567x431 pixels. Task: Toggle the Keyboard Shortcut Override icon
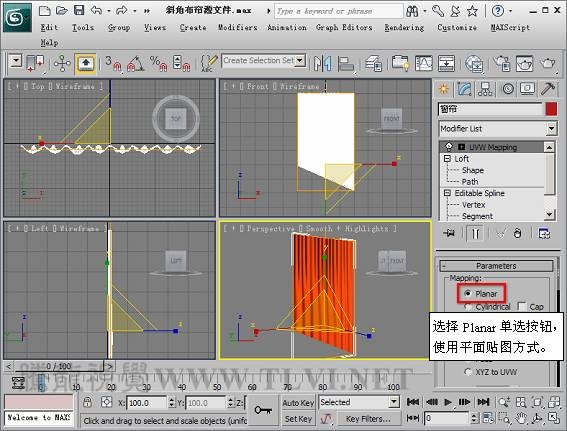tap(85, 64)
